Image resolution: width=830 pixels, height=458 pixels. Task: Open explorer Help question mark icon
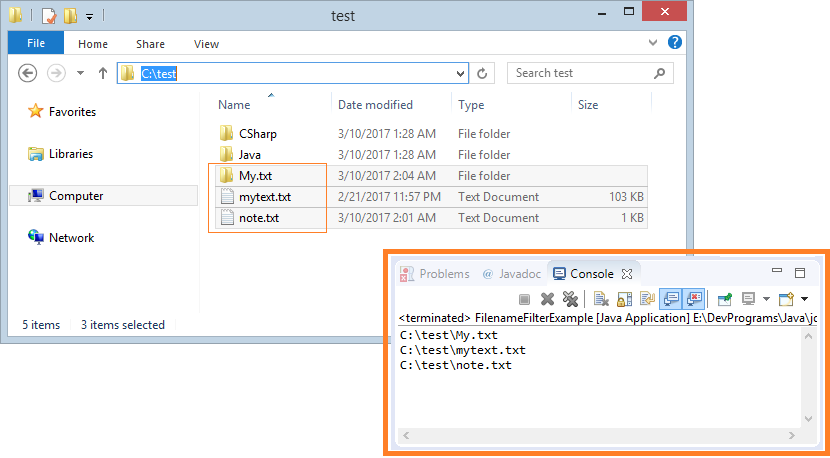[x=675, y=43]
